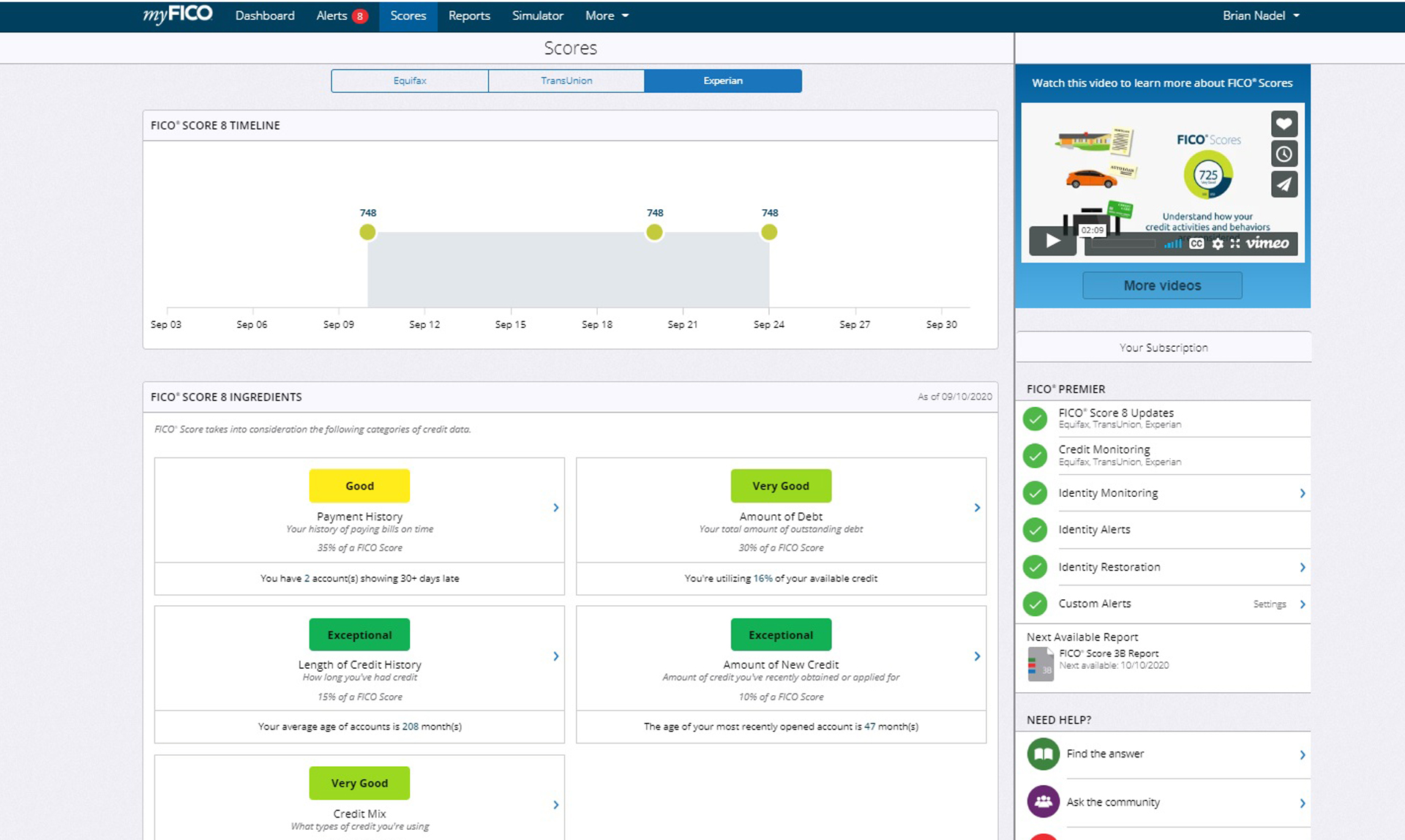This screenshot has width=1405, height=840.
Task: Like the video with the heart icon
Action: 1284,124
